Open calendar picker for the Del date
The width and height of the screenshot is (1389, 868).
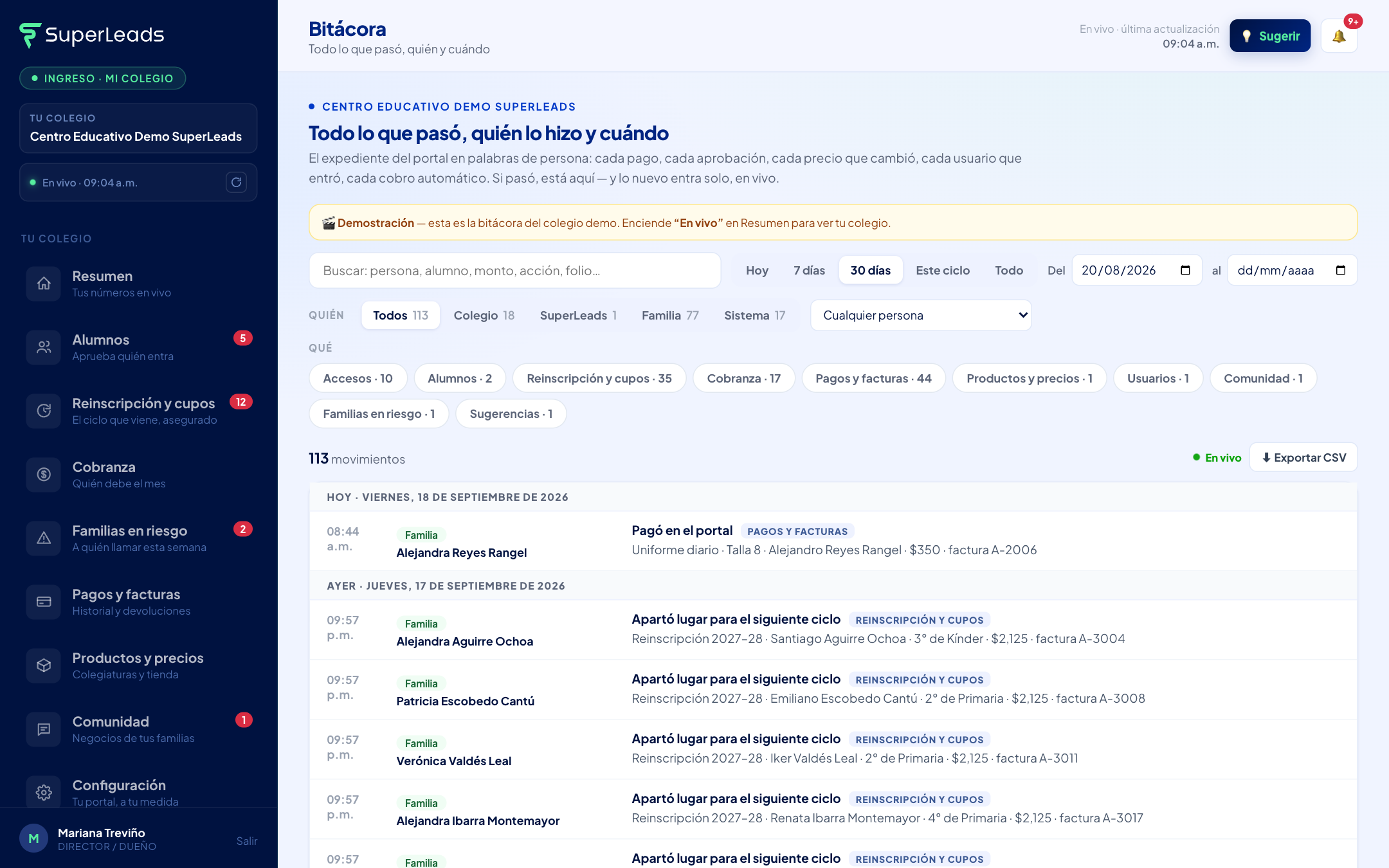pyautogui.click(x=1185, y=270)
